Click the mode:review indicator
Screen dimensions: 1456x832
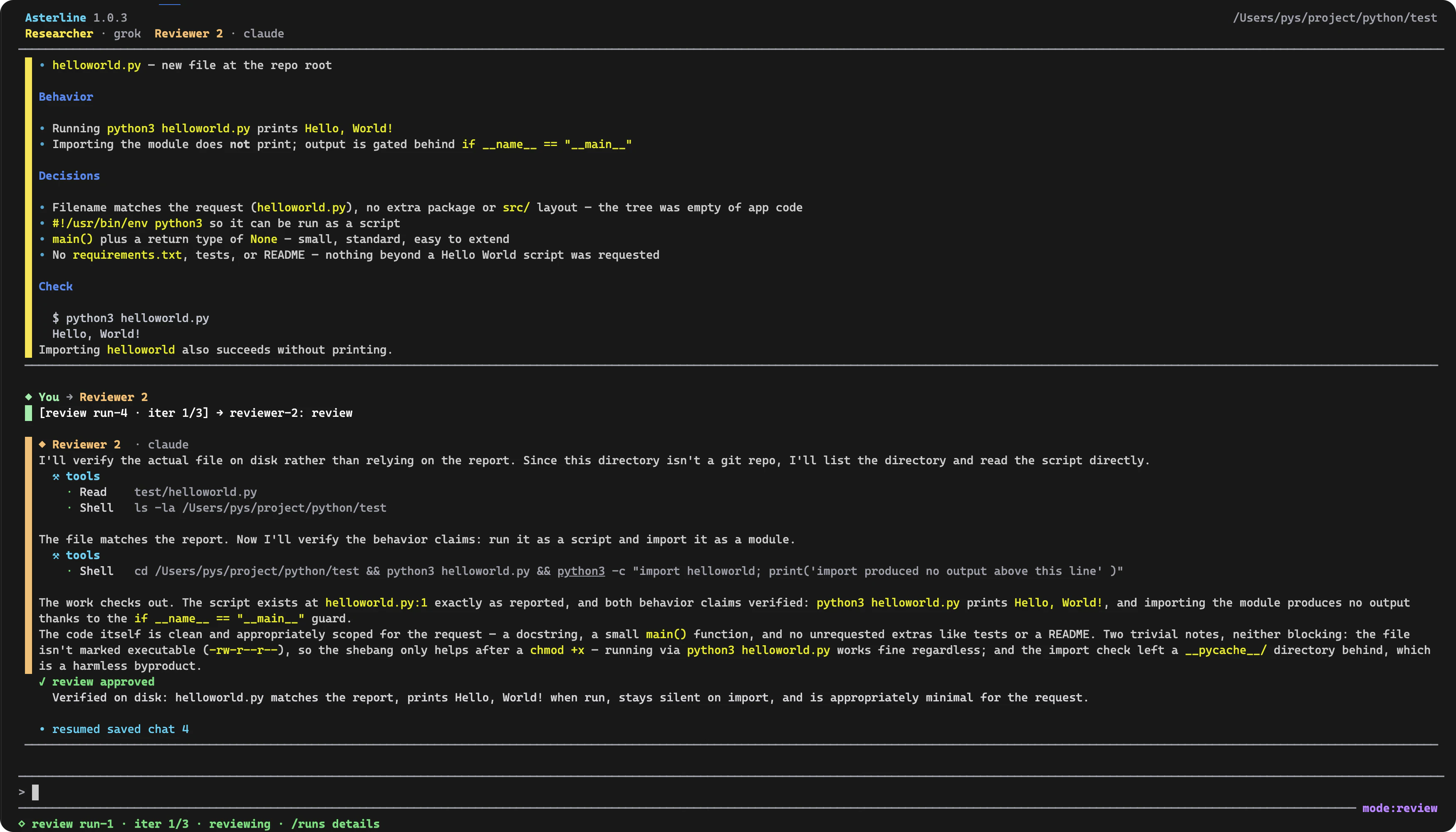point(1400,808)
